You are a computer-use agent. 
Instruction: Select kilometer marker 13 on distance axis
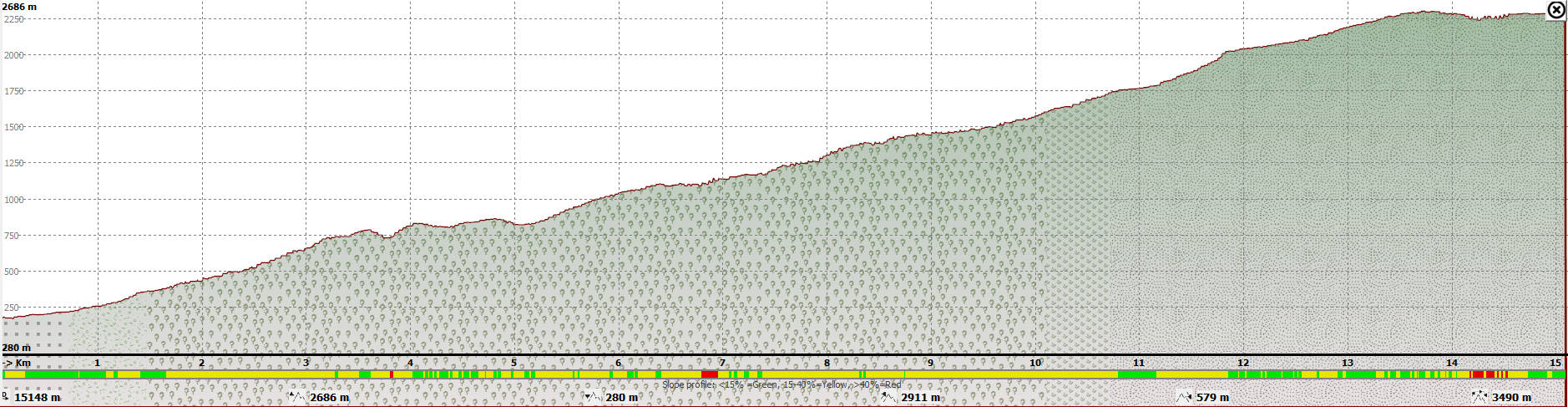[x=1348, y=363]
